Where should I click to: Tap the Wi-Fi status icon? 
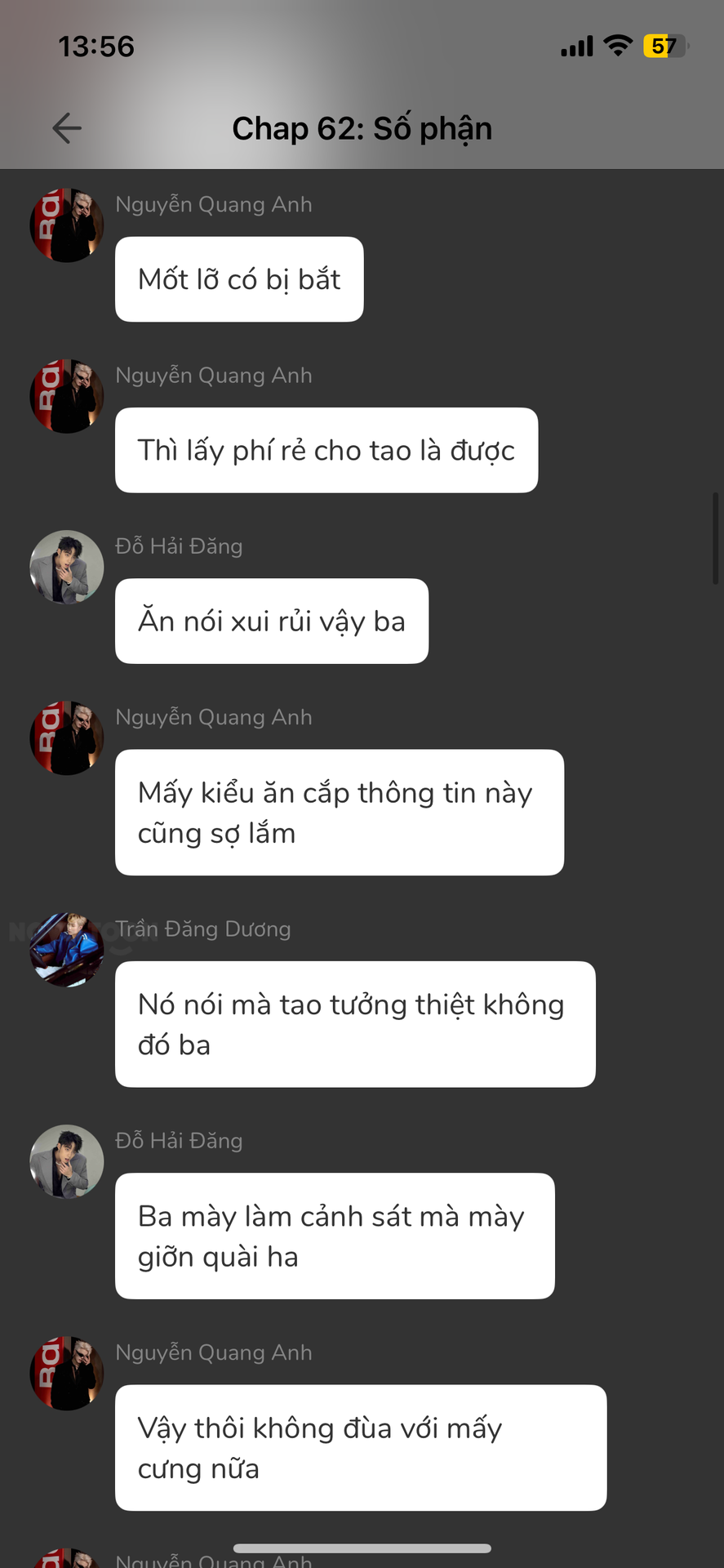click(x=618, y=46)
